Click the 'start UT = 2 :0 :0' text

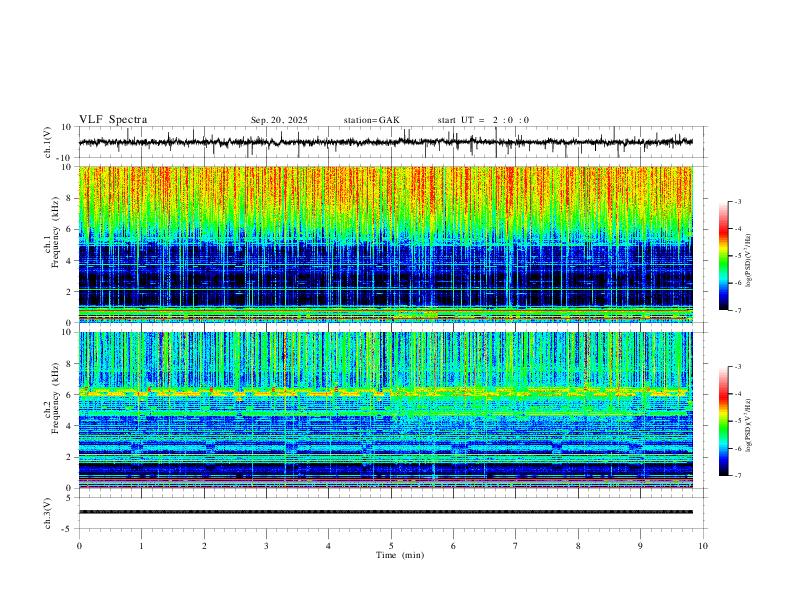click(x=483, y=120)
